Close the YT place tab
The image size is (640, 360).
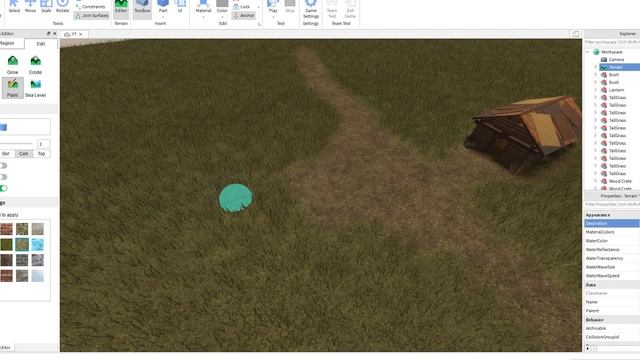(81, 34)
